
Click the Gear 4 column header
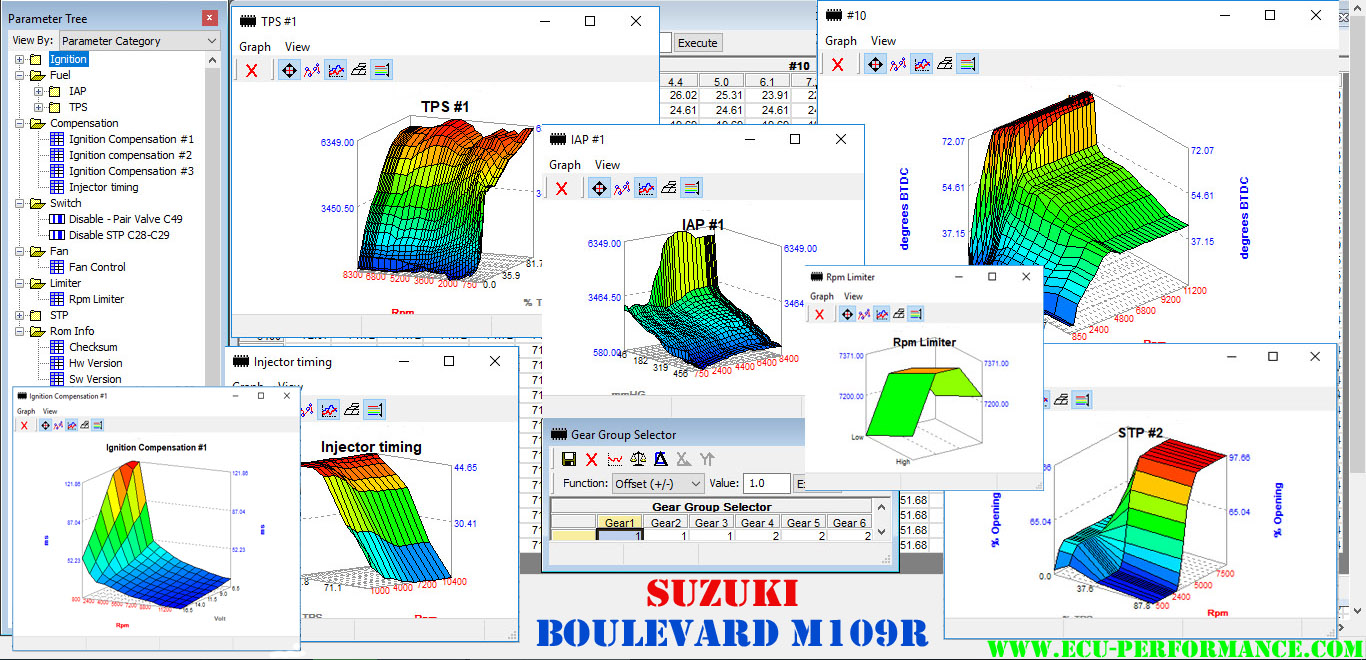(x=757, y=522)
